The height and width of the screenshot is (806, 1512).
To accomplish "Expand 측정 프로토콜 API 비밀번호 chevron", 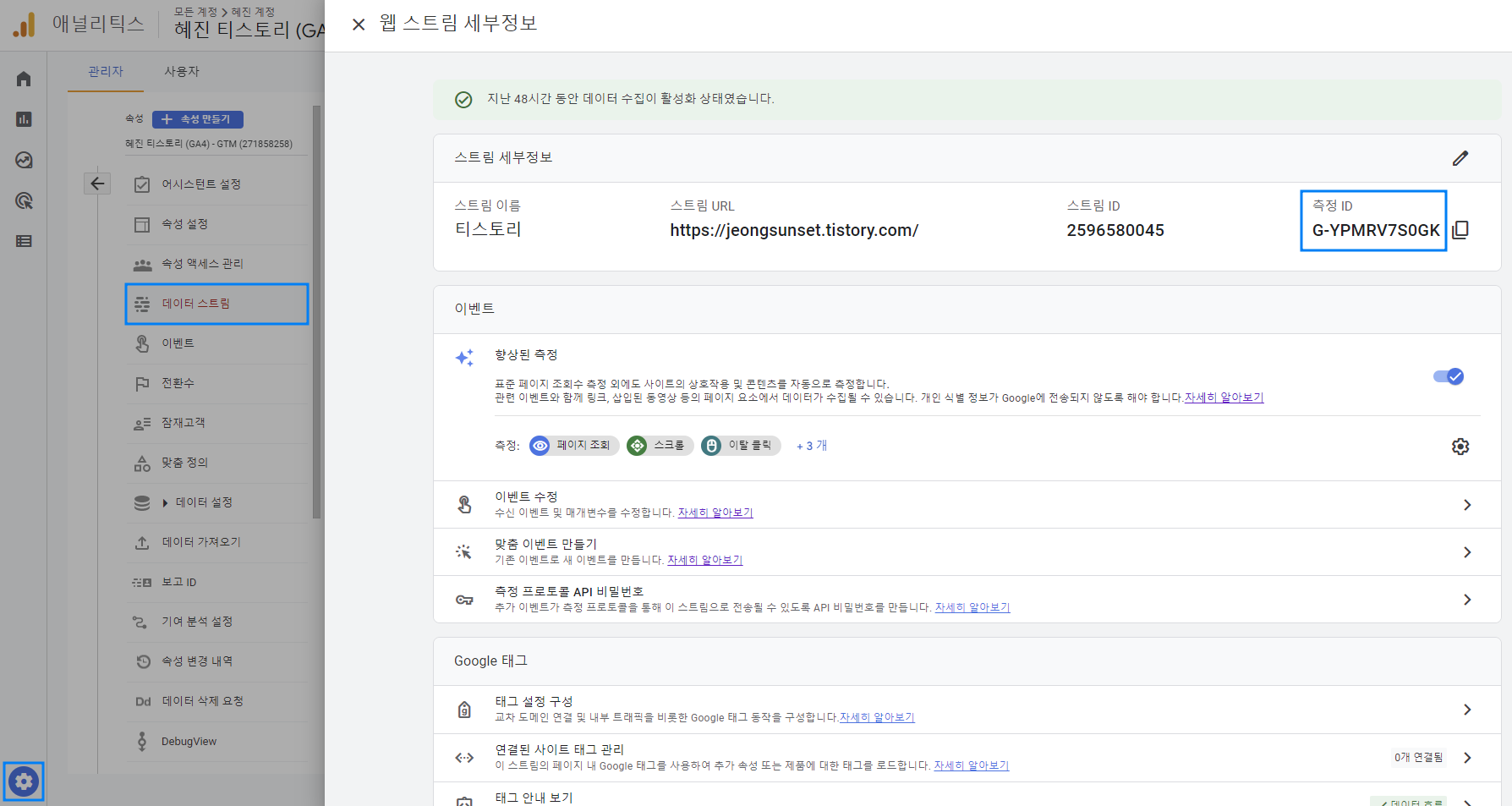I will pos(1467,600).
